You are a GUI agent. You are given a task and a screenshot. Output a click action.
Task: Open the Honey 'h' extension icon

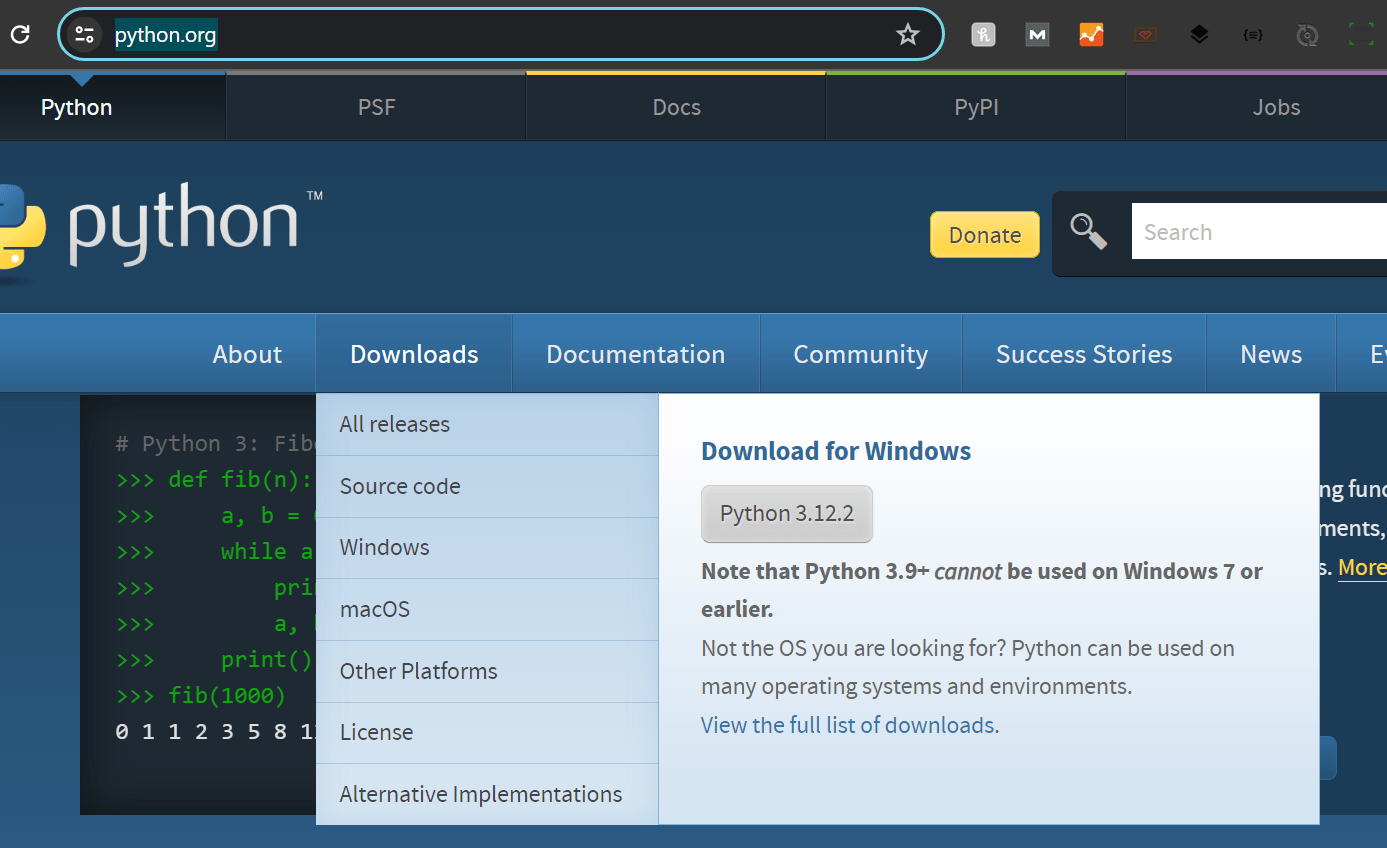coord(983,35)
